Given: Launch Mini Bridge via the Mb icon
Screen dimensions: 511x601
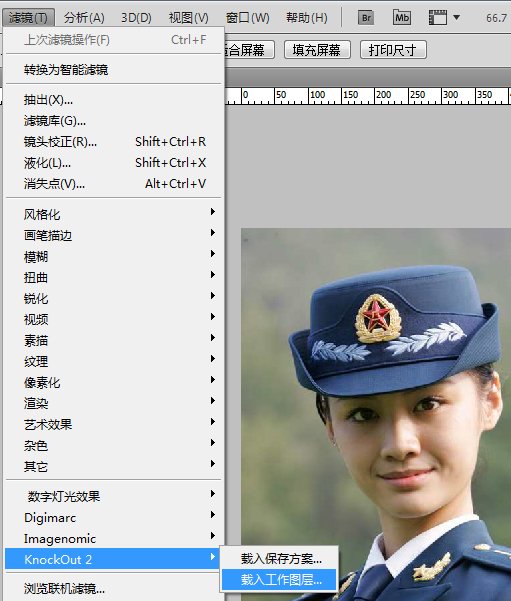Looking at the screenshot, I should pyautogui.click(x=402, y=18).
